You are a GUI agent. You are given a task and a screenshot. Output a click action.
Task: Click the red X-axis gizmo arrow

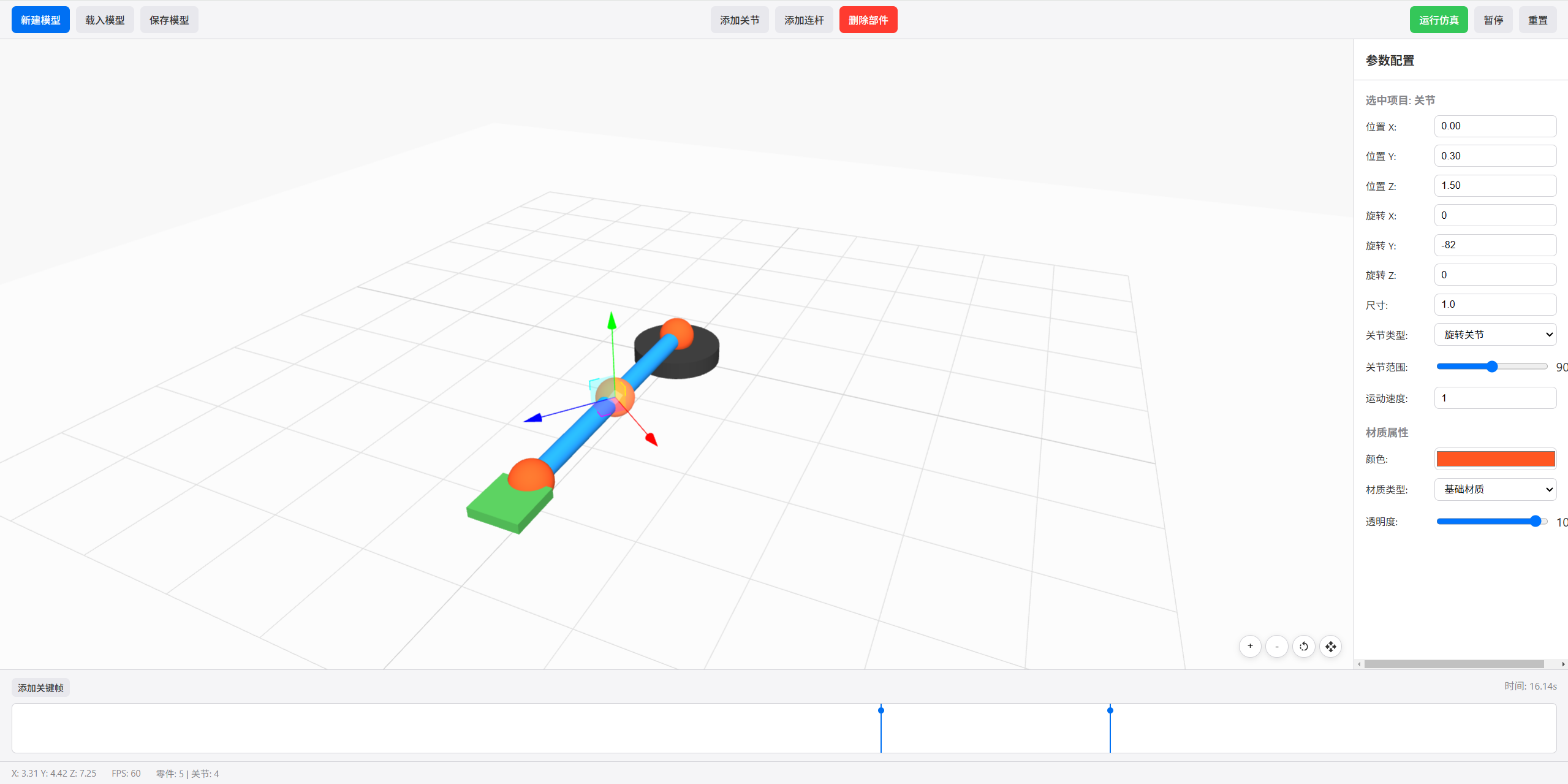(x=651, y=439)
